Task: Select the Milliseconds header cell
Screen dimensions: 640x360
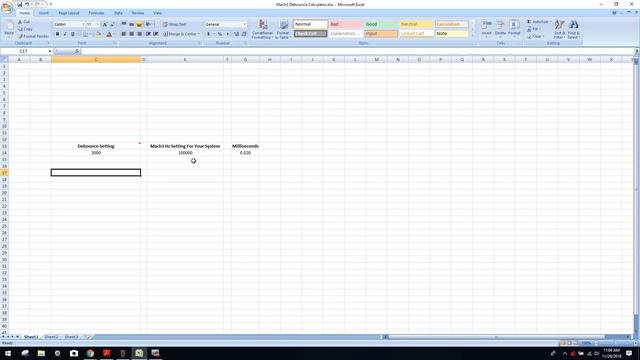Action: [x=245, y=146]
